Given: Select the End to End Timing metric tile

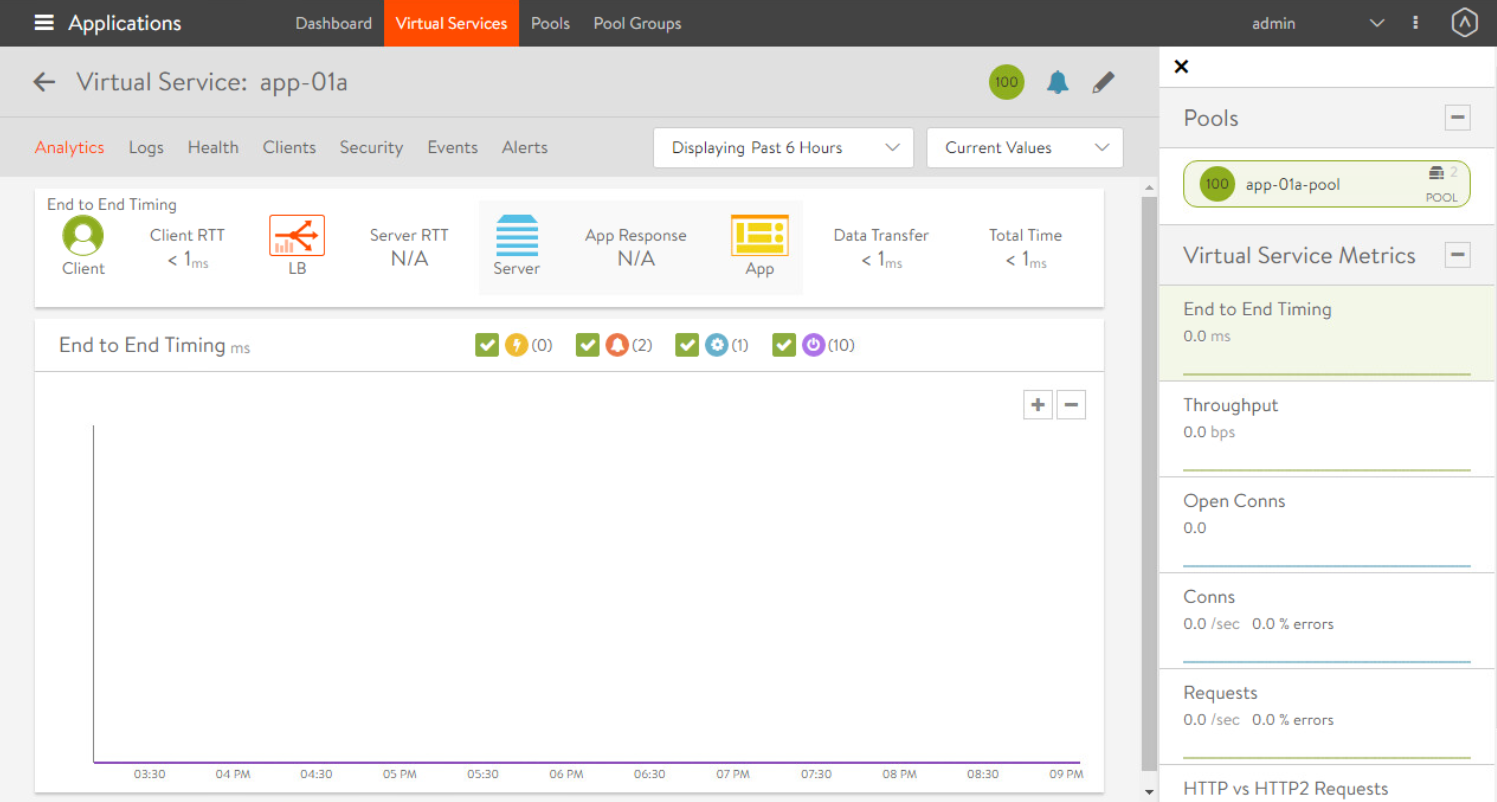Looking at the screenshot, I should click(x=1328, y=333).
